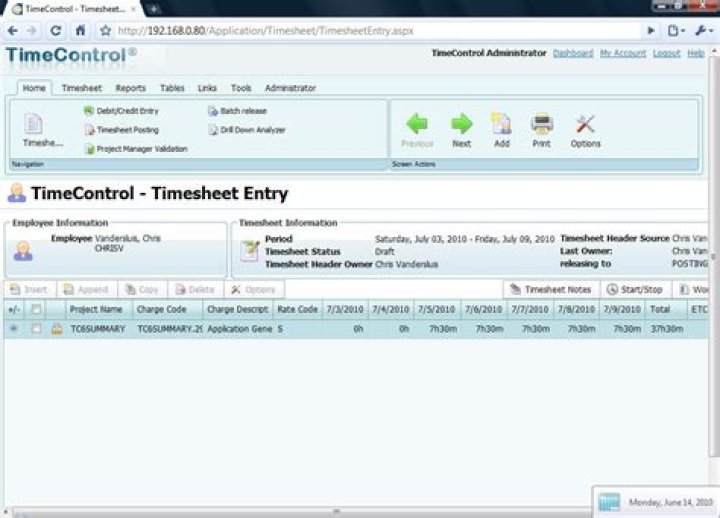Go to the Next timesheet

click(461, 130)
